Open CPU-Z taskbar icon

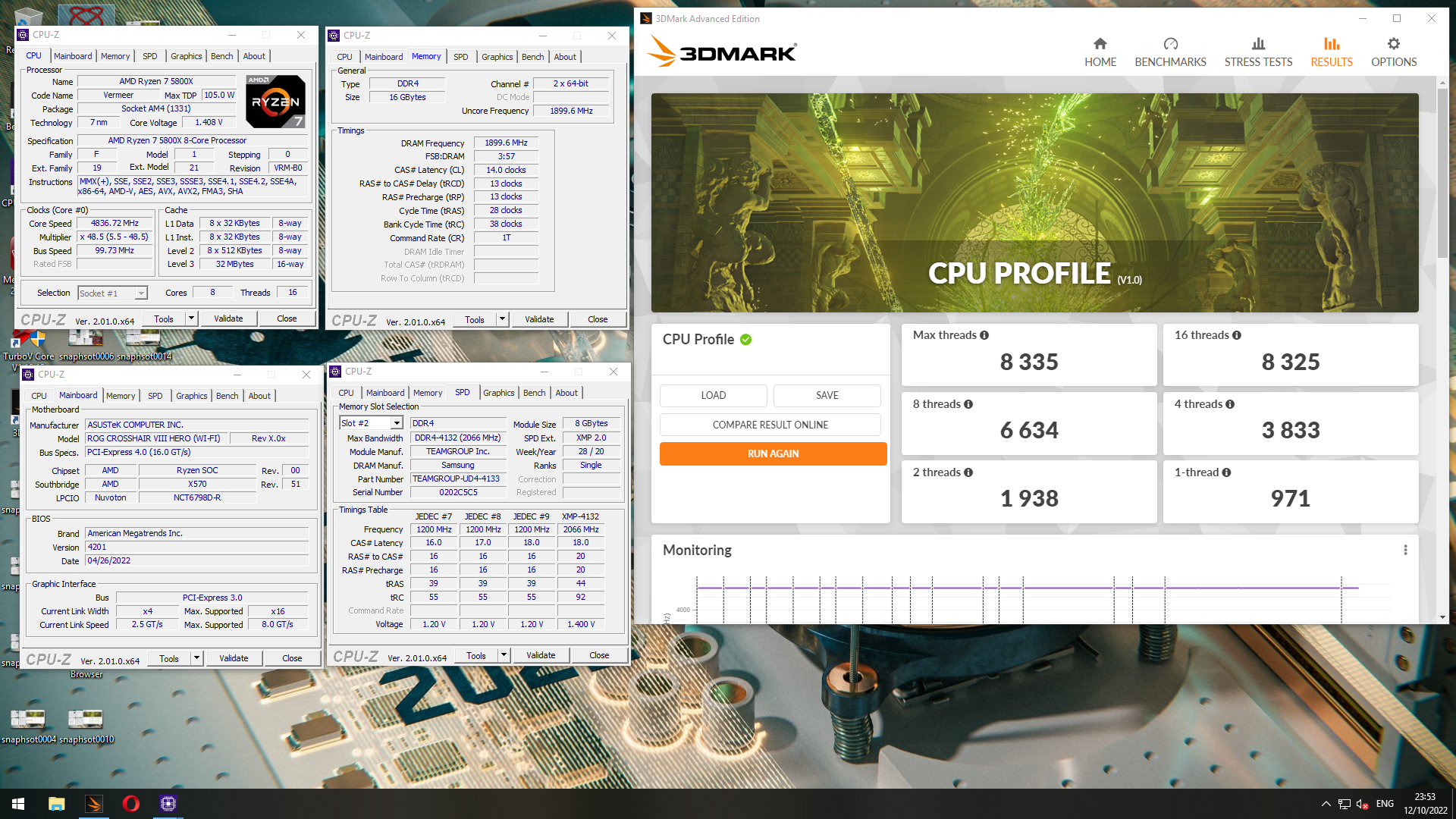(168, 804)
